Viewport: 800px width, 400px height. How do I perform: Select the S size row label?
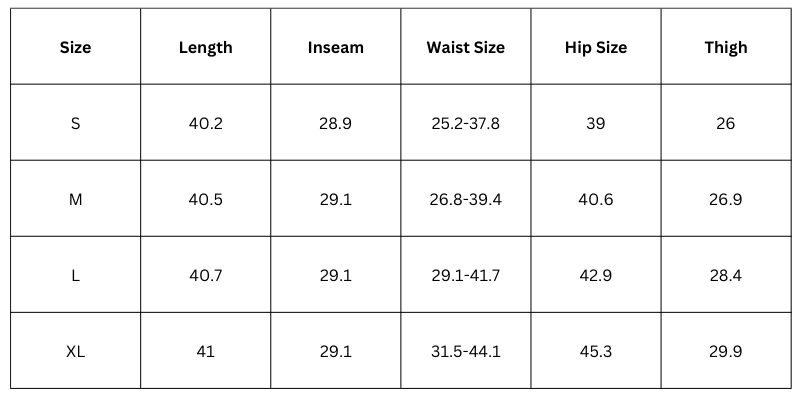tap(75, 124)
